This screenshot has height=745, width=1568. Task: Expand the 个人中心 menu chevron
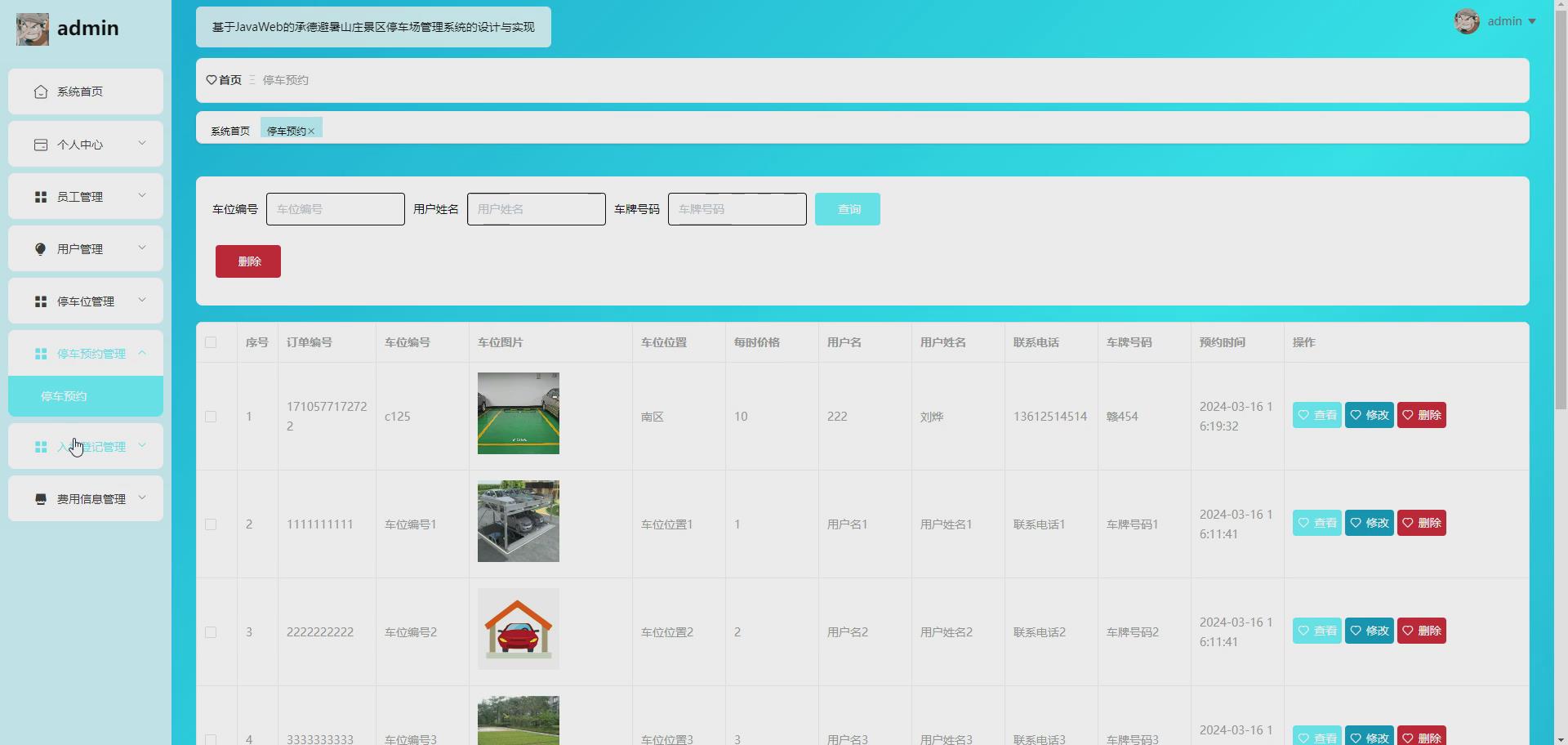pyautogui.click(x=142, y=143)
